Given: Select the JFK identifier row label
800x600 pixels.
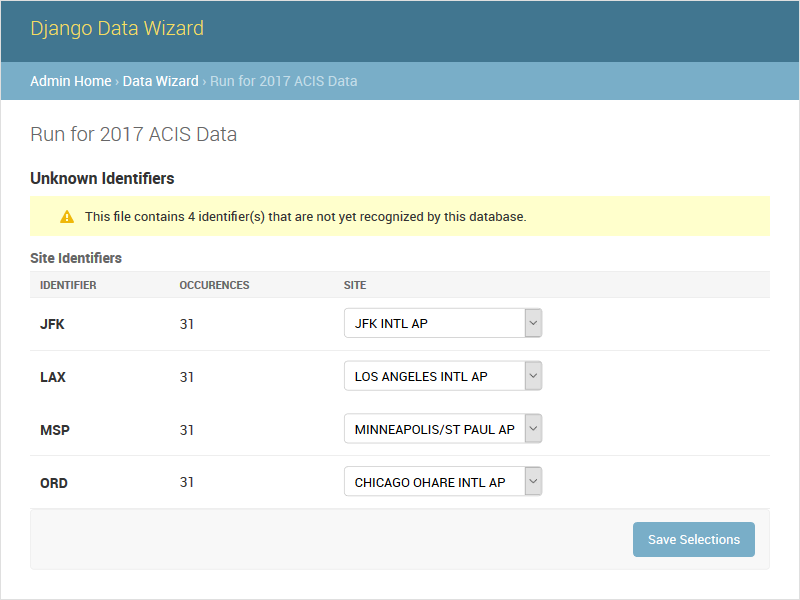Looking at the screenshot, I should pos(51,323).
